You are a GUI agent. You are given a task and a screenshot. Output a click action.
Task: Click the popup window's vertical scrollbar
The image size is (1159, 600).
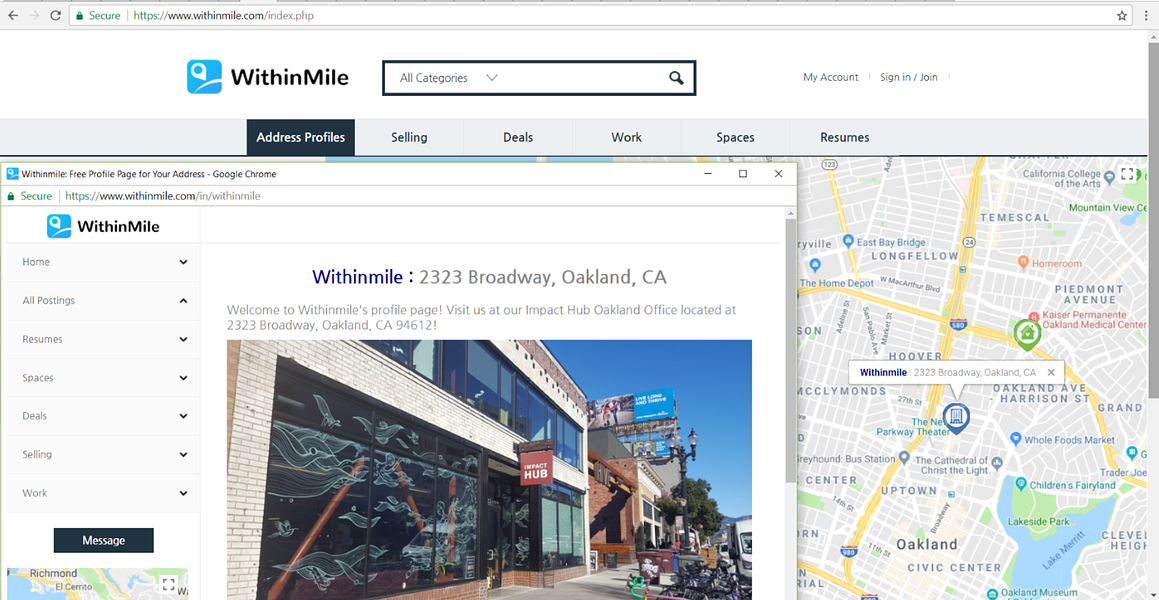790,351
